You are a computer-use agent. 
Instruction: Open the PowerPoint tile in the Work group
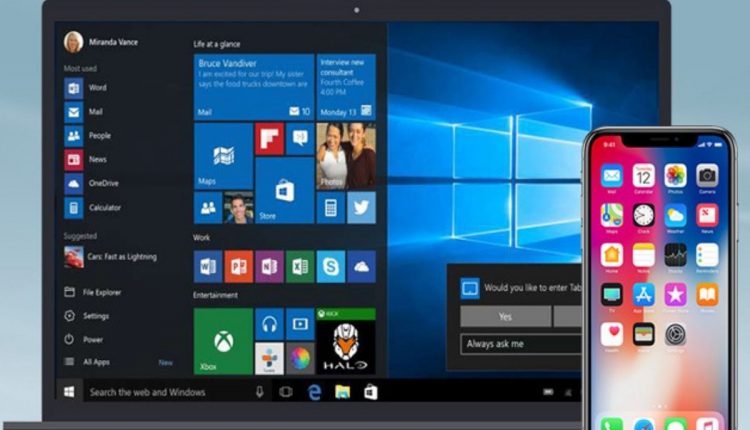238,266
